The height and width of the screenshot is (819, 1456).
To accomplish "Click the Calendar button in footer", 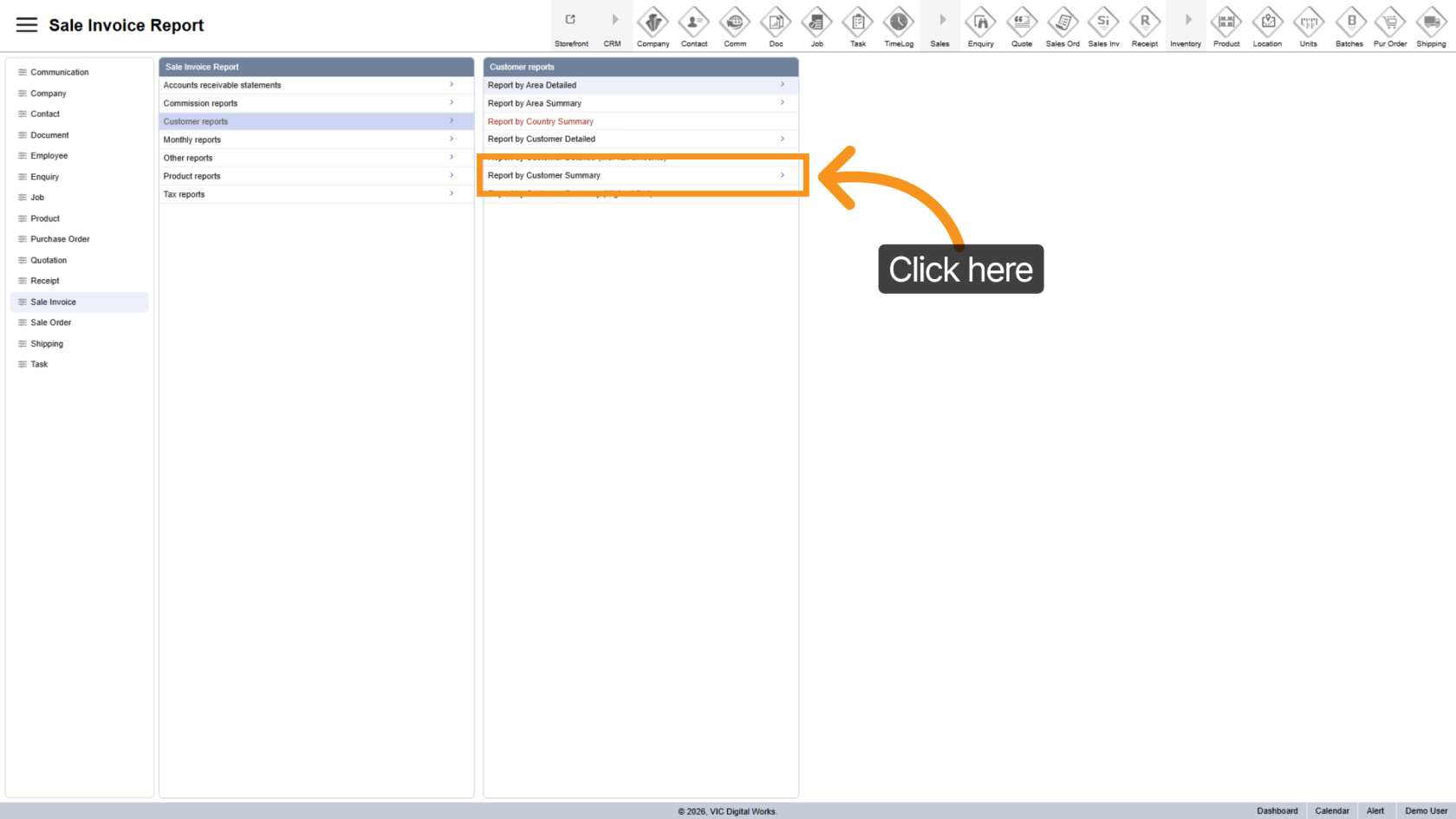I will pyautogui.click(x=1331, y=811).
